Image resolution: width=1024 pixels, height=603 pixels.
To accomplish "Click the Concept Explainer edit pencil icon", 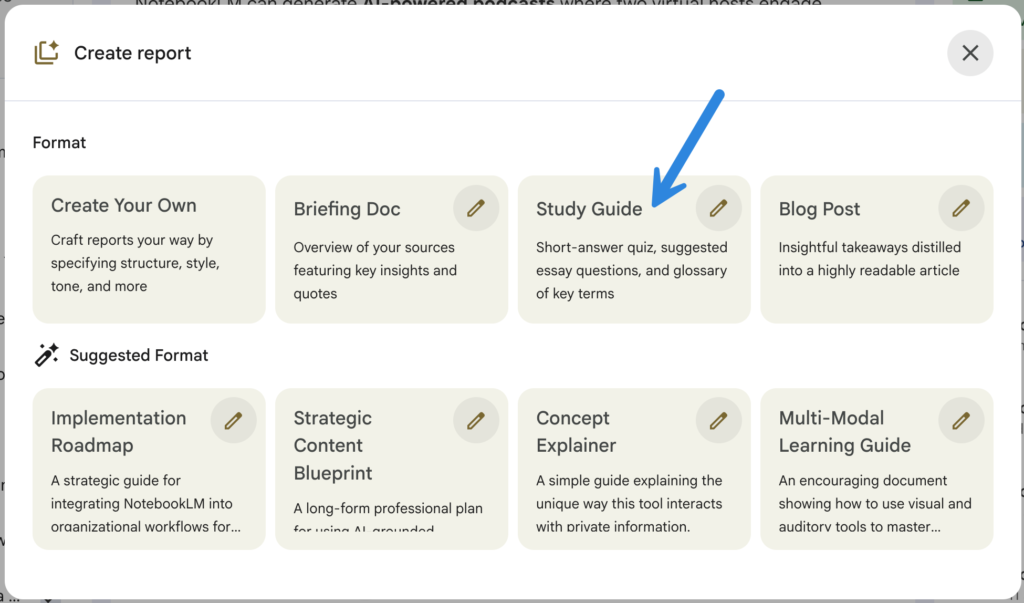I will tap(718, 421).
